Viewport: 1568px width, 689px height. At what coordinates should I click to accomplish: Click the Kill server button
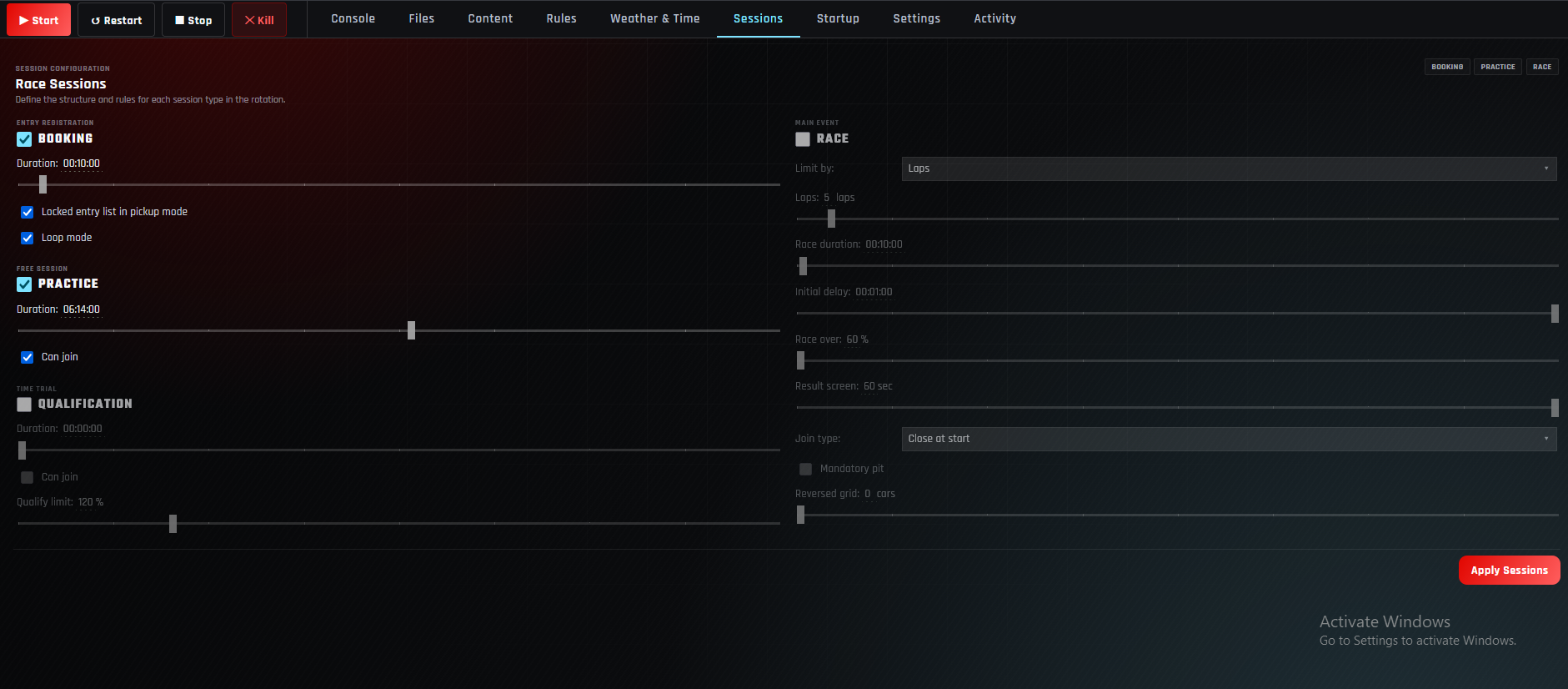click(259, 20)
